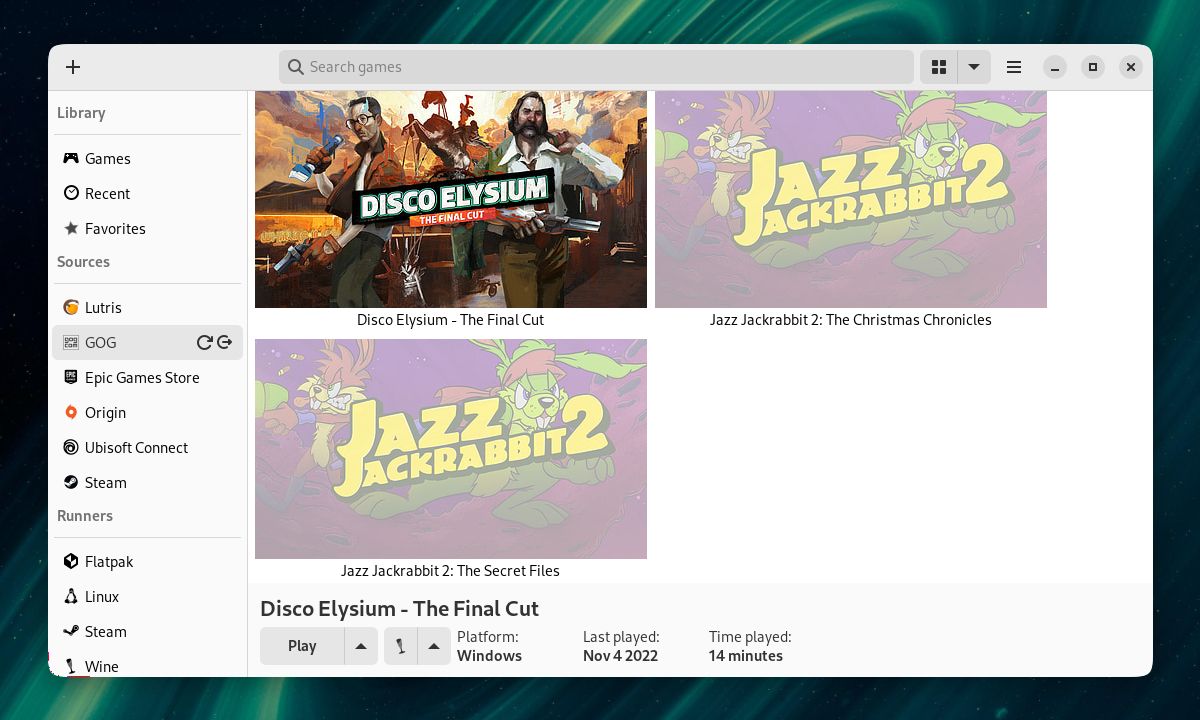
Task: Click the Search games field
Action: 596,67
